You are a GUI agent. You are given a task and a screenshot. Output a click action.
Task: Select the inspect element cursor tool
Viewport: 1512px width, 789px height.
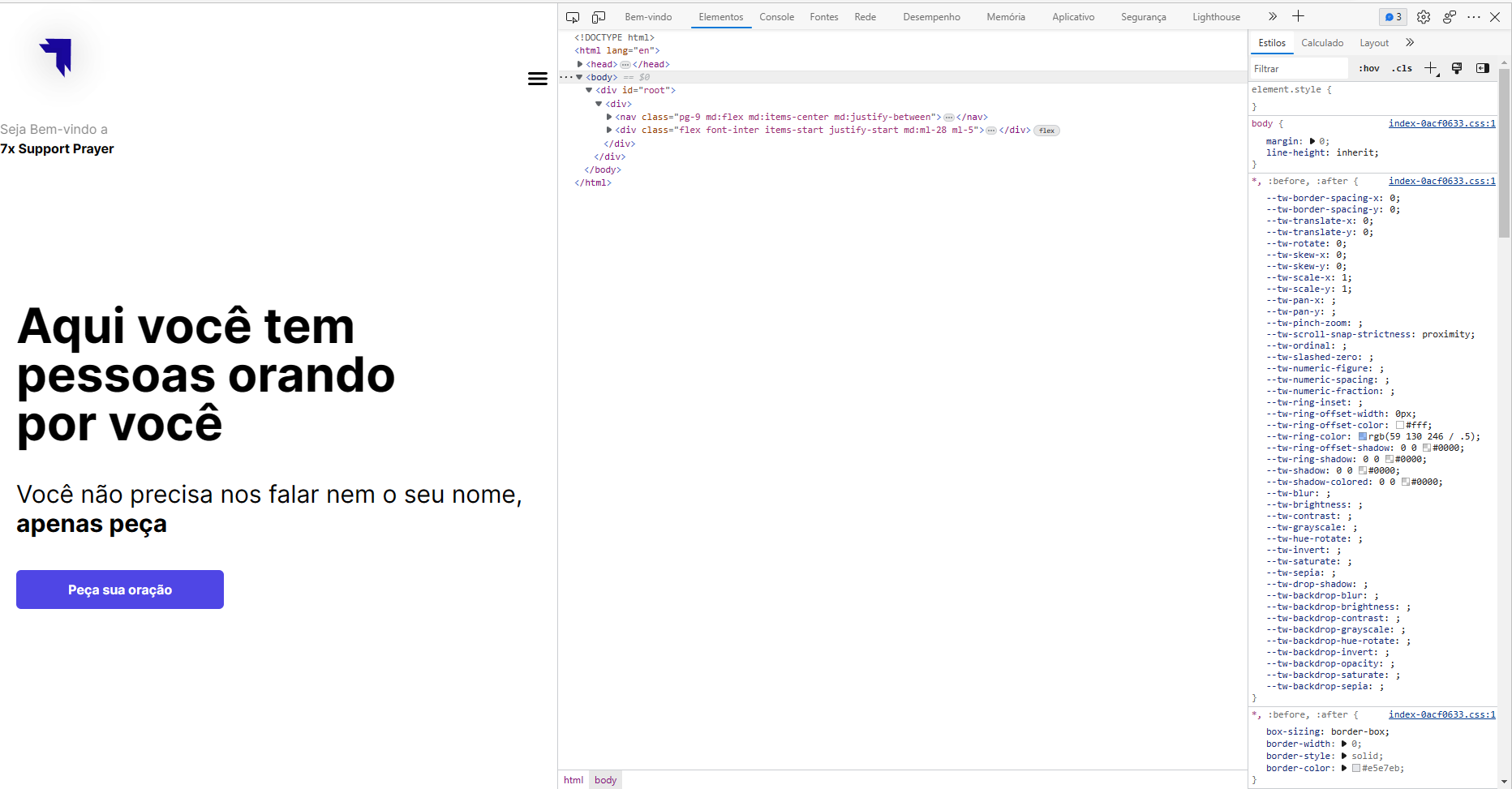pyautogui.click(x=573, y=16)
